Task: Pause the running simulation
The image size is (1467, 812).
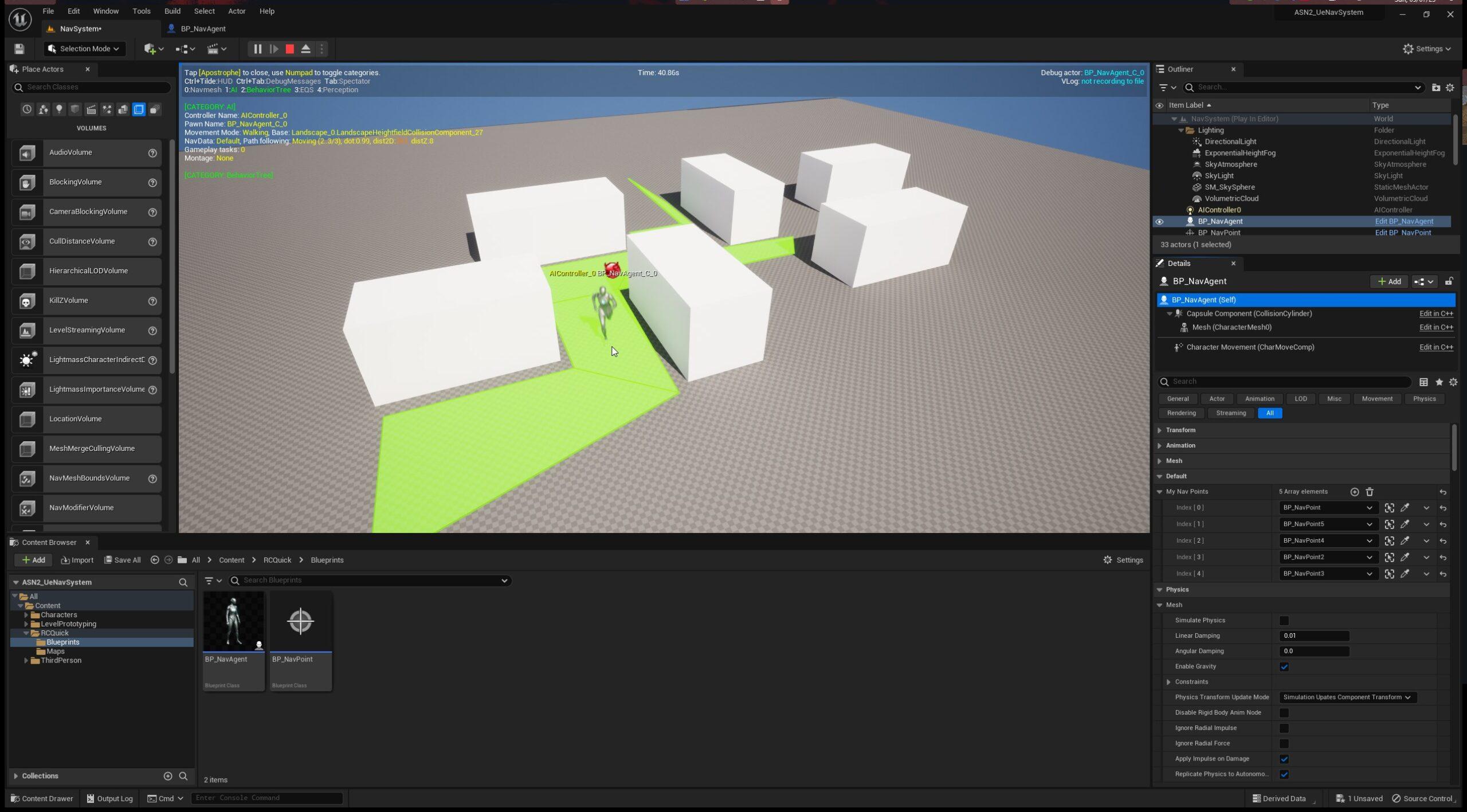Action: 258,49
